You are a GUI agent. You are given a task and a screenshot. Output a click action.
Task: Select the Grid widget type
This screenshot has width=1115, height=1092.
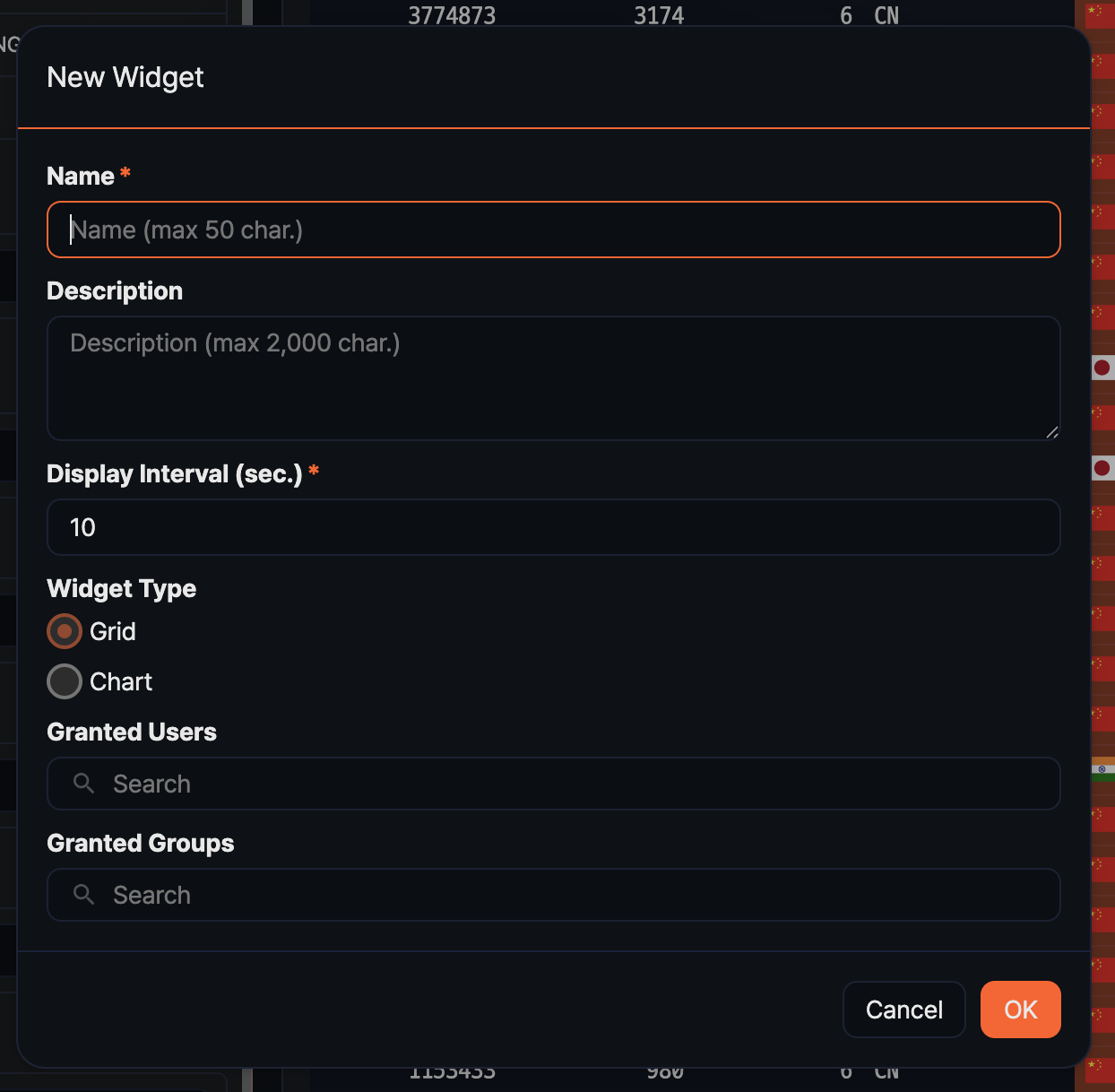(64, 631)
